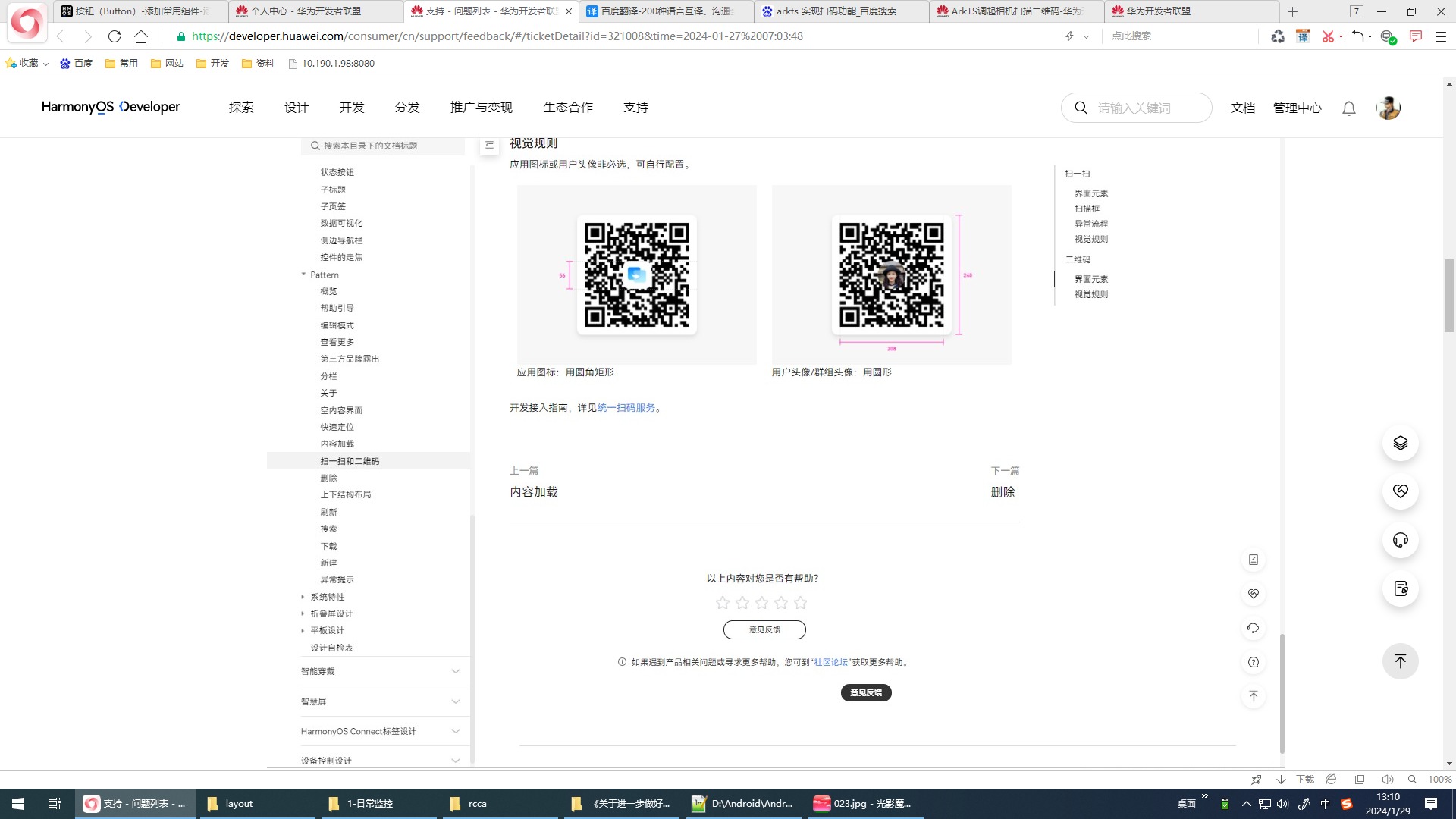This screenshot has width=1456, height=819.
Task: Click the 意见反馈 outlined button
Action: (x=764, y=629)
